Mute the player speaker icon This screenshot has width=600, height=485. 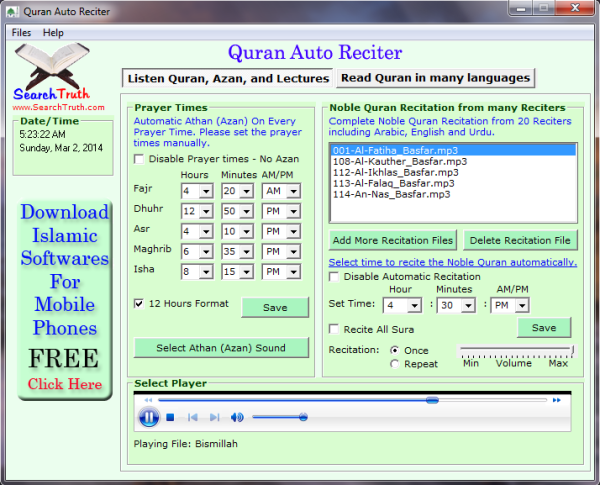(x=237, y=417)
